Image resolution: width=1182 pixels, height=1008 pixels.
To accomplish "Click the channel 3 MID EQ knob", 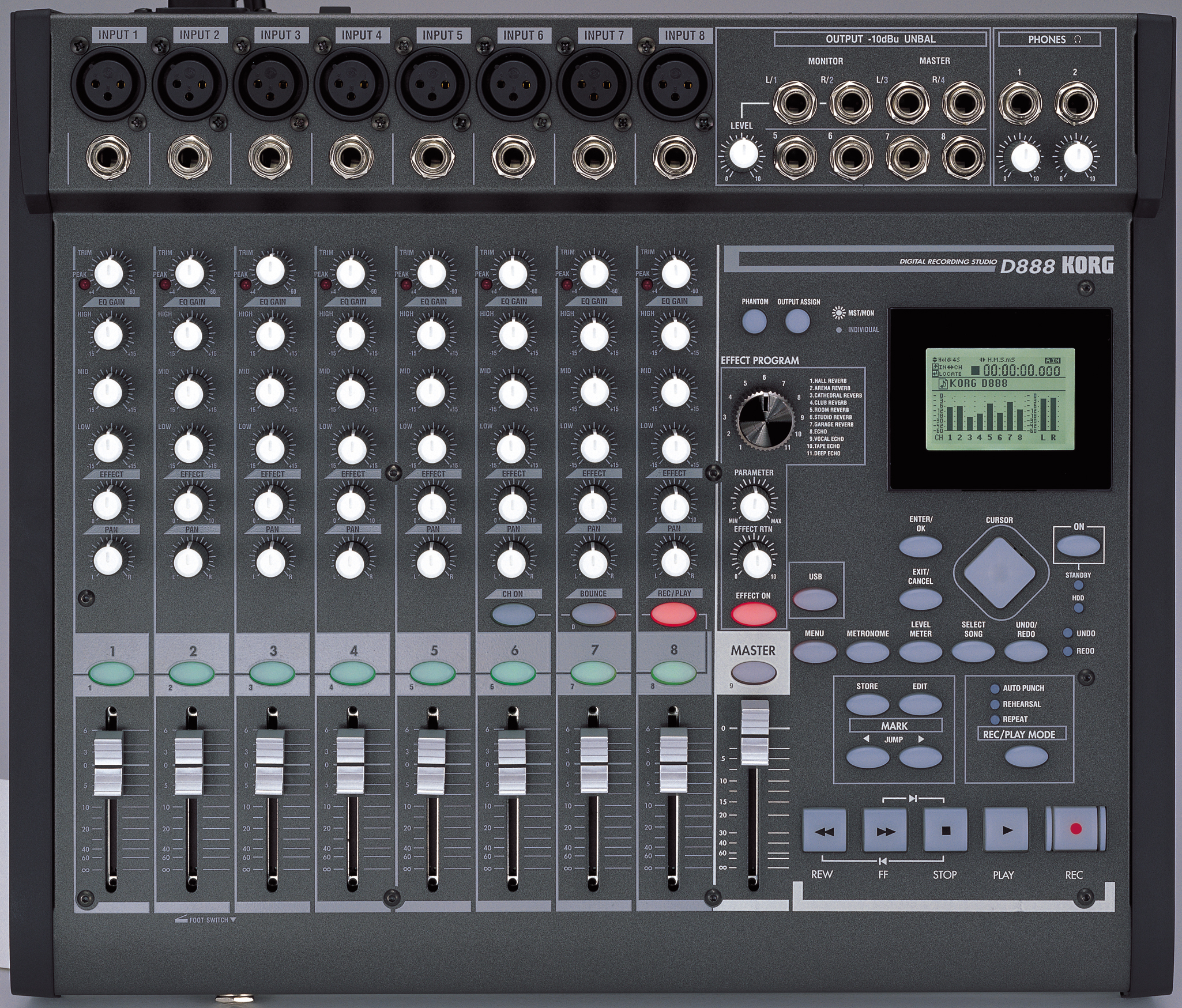I will tap(270, 392).
